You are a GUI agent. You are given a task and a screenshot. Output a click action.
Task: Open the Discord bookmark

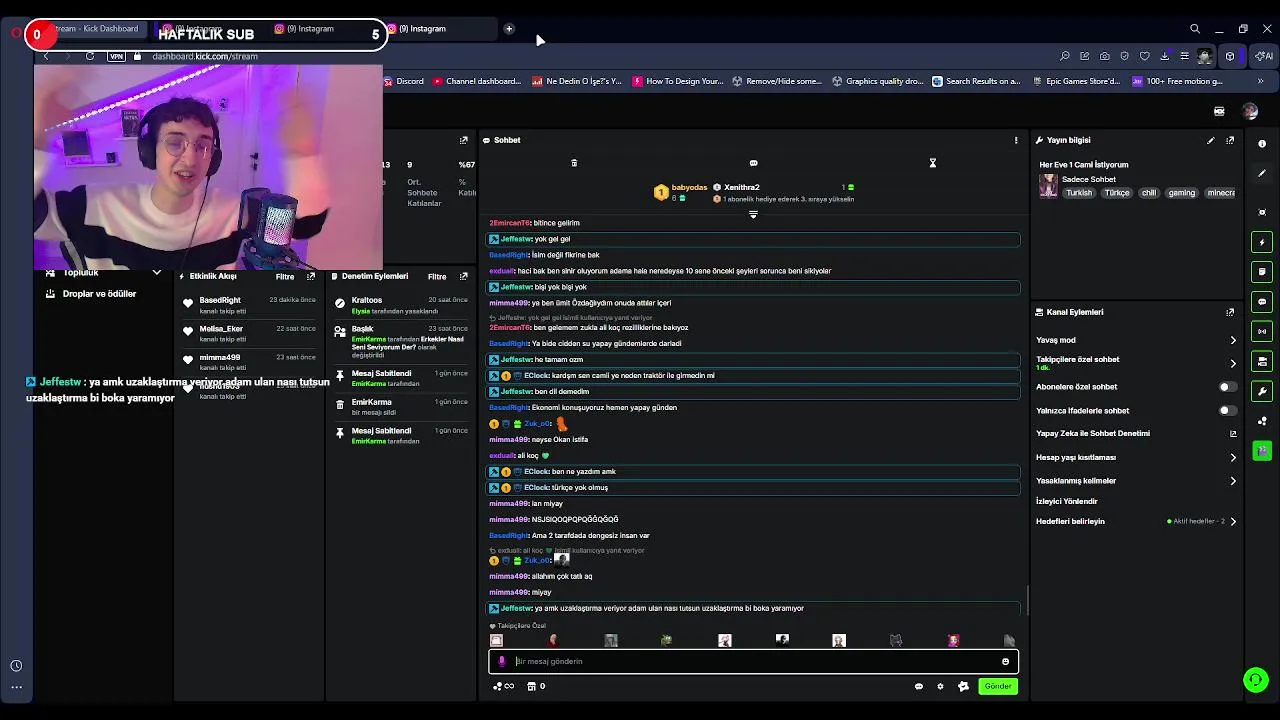[x=403, y=81]
